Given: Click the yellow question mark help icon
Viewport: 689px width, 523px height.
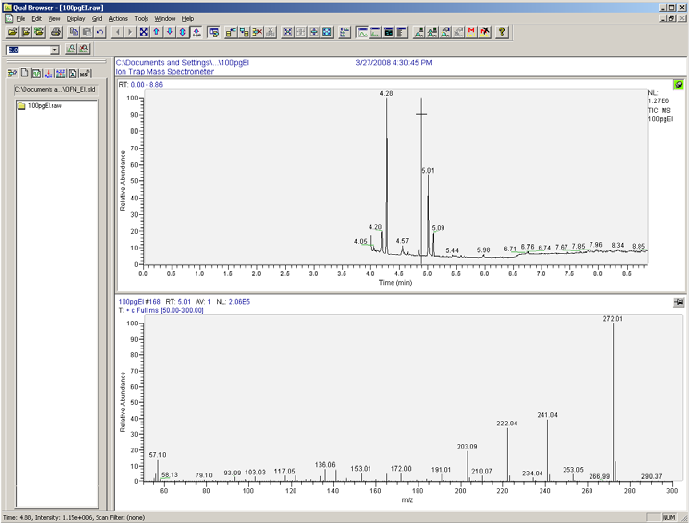Looking at the screenshot, I should click(x=502, y=32).
